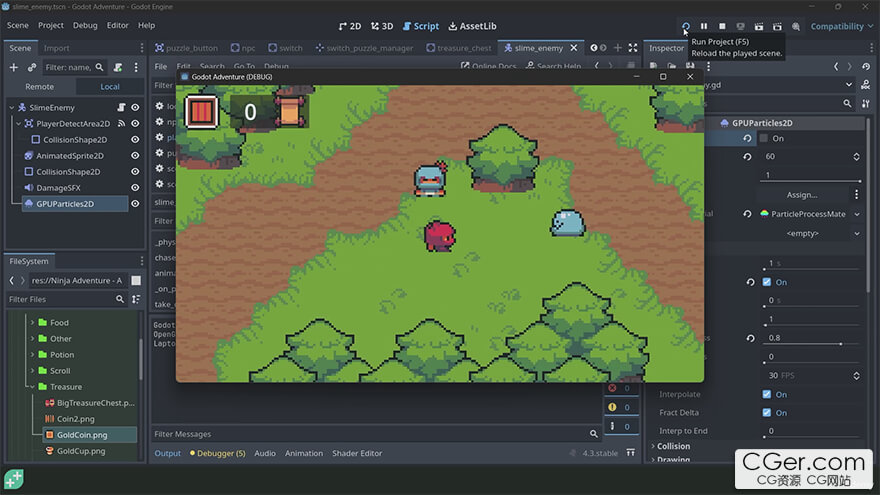The width and height of the screenshot is (880, 495).
Task: Open Movie Maker mode icon
Action: [796, 26]
